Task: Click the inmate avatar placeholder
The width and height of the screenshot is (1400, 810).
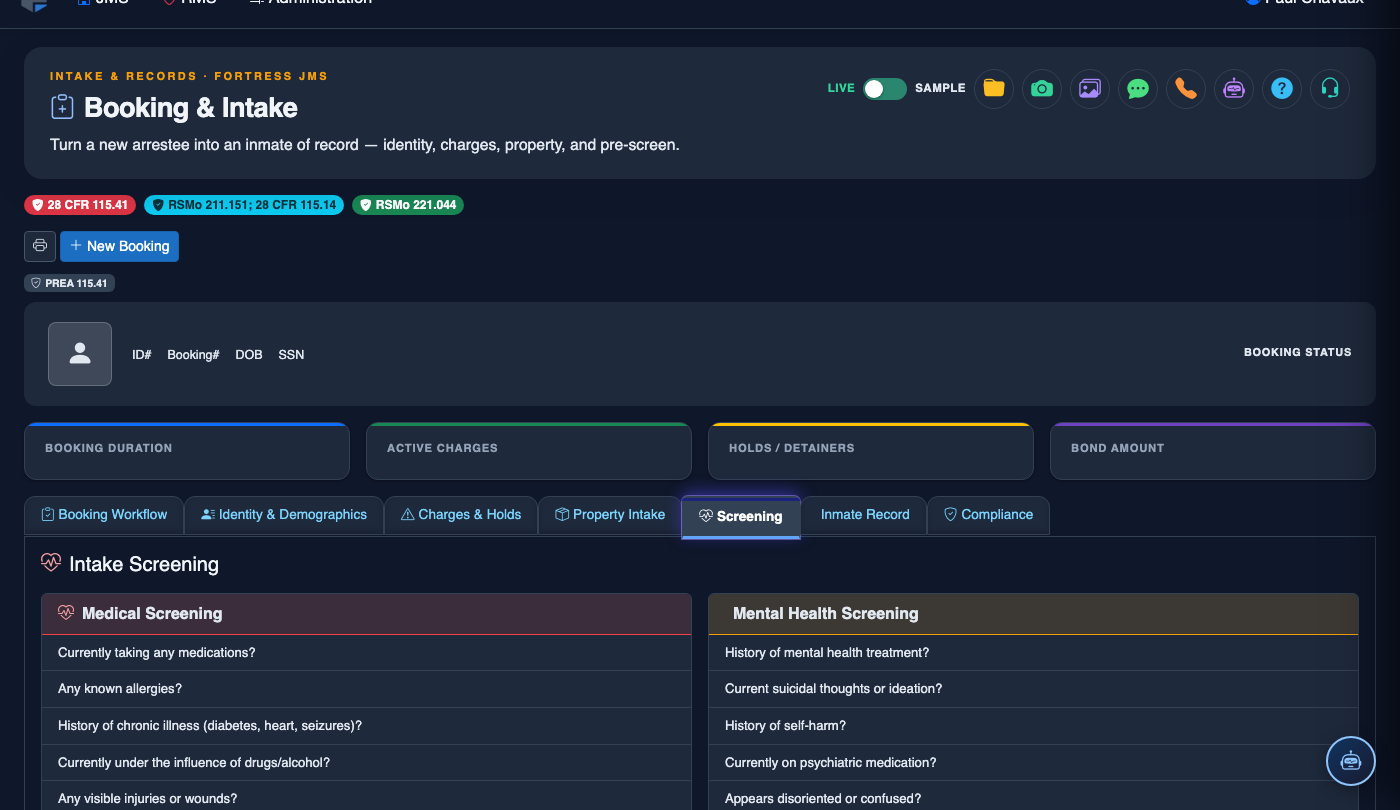Action: pyautogui.click(x=80, y=354)
